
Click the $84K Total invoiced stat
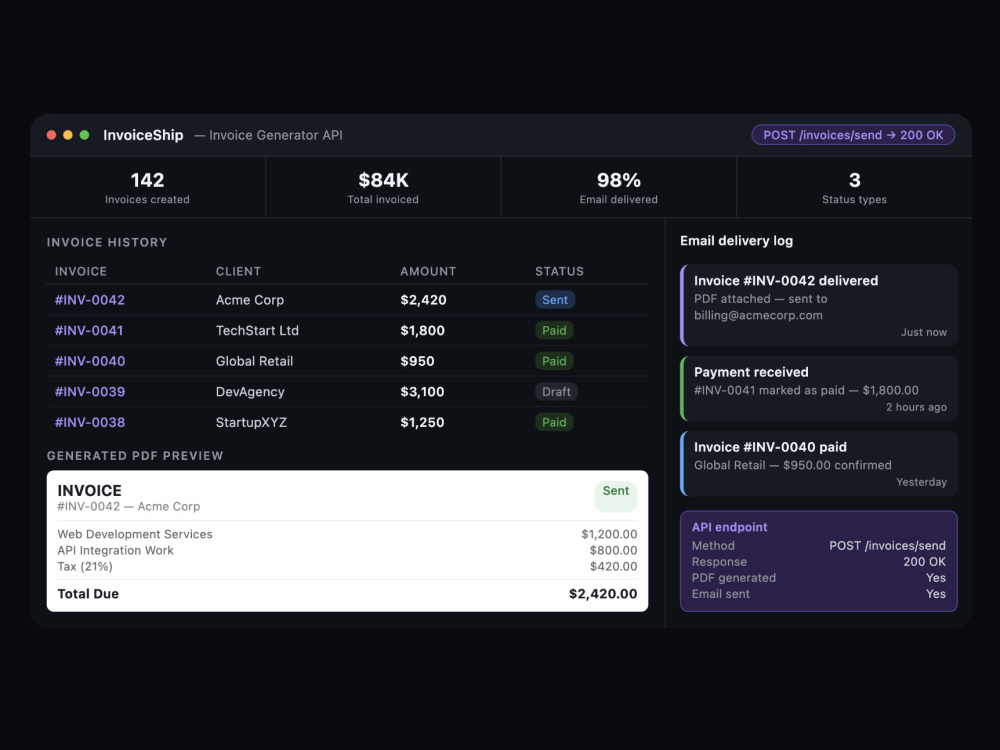tap(383, 187)
